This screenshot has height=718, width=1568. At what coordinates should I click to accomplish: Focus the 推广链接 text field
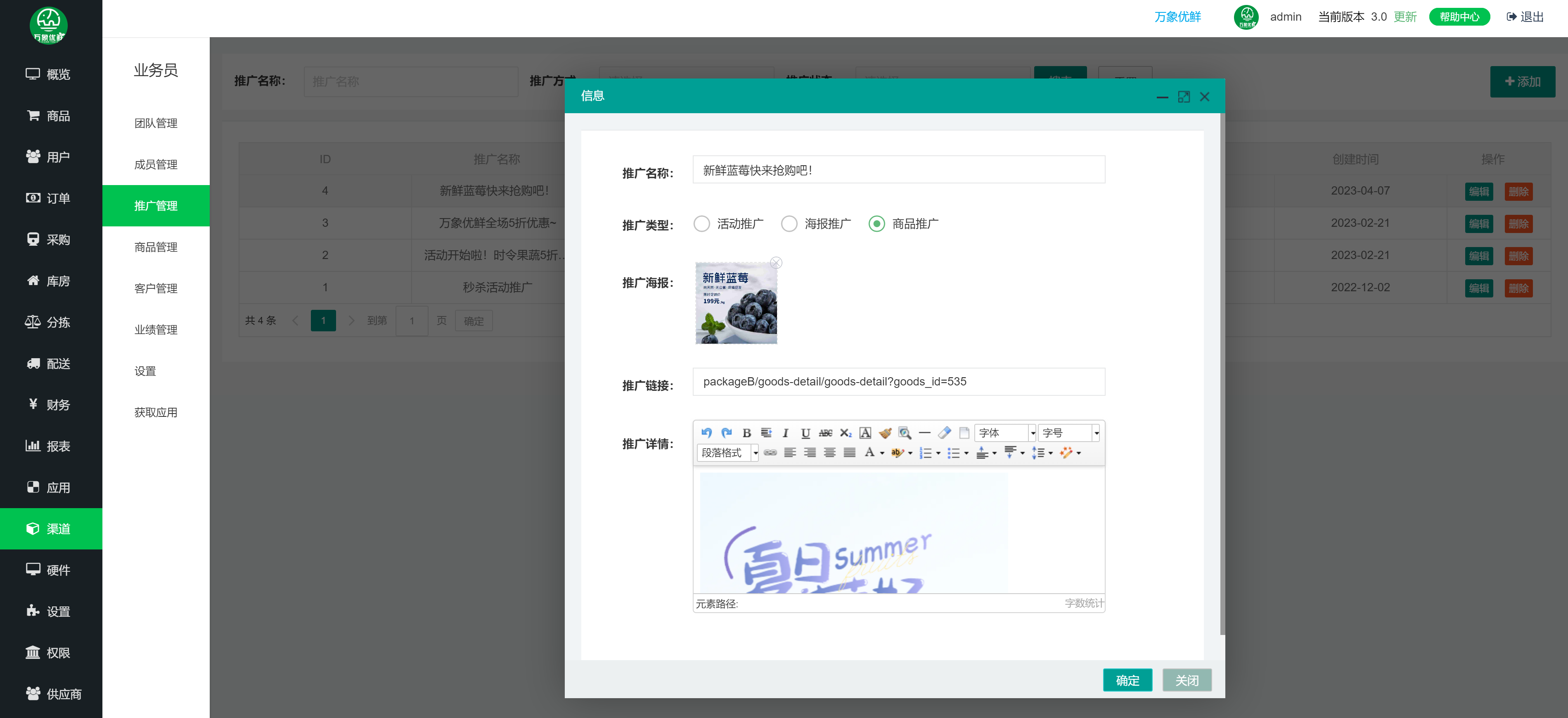tap(898, 382)
